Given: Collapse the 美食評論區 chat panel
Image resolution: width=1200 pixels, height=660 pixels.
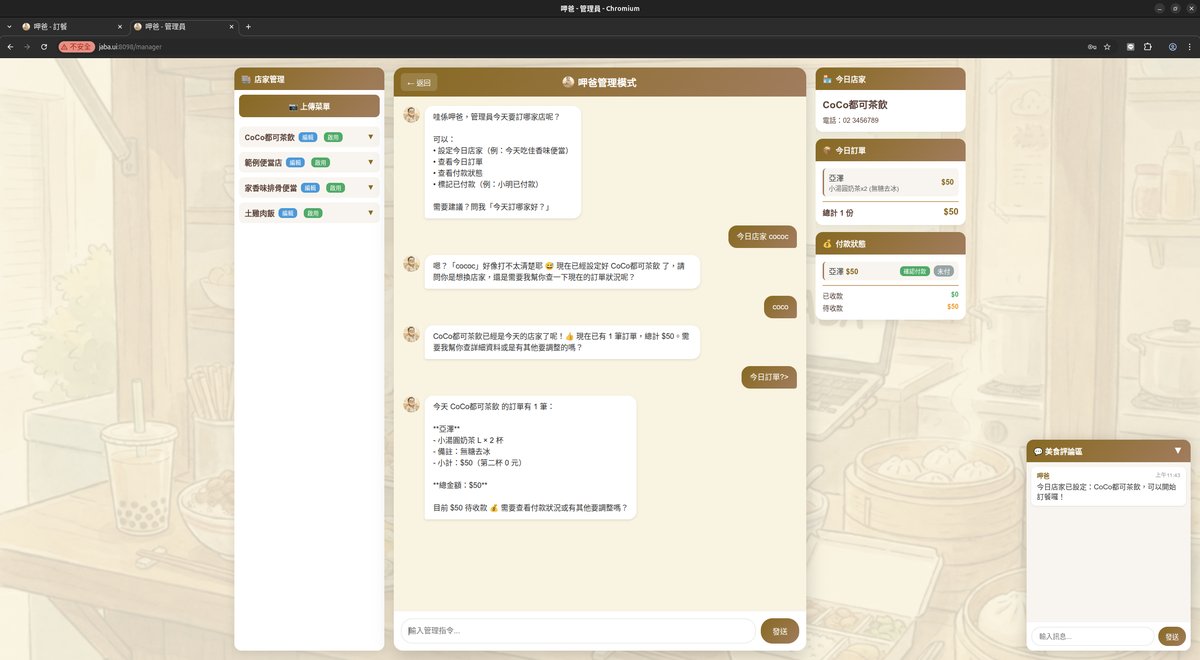Looking at the screenshot, I should click(x=1177, y=451).
